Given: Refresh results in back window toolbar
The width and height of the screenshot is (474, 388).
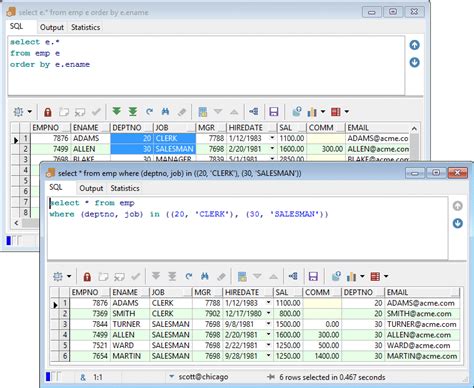Looking at the screenshot, I should (149, 112).
